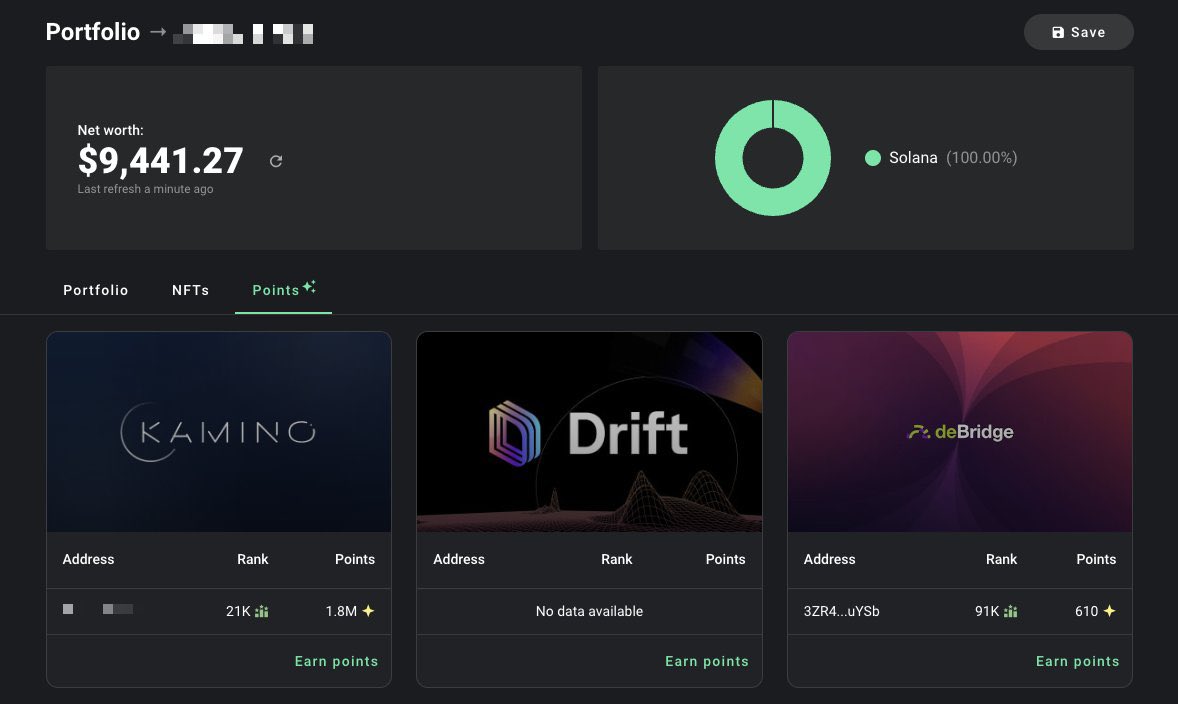Select the Points tab
Screen dimensions: 1178x704
tap(283, 290)
